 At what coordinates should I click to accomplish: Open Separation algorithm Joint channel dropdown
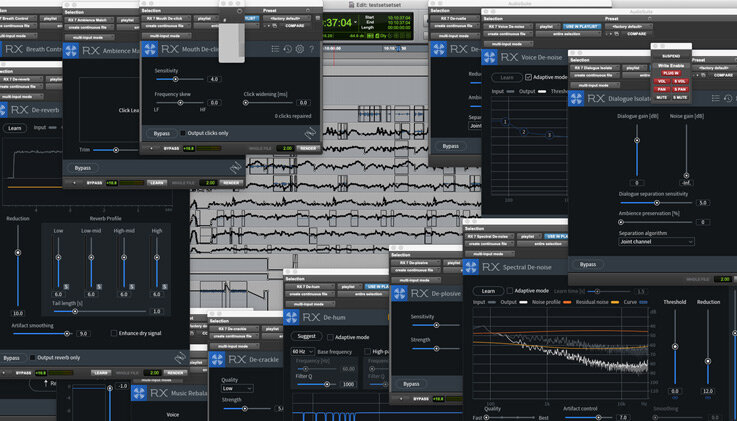click(656, 242)
